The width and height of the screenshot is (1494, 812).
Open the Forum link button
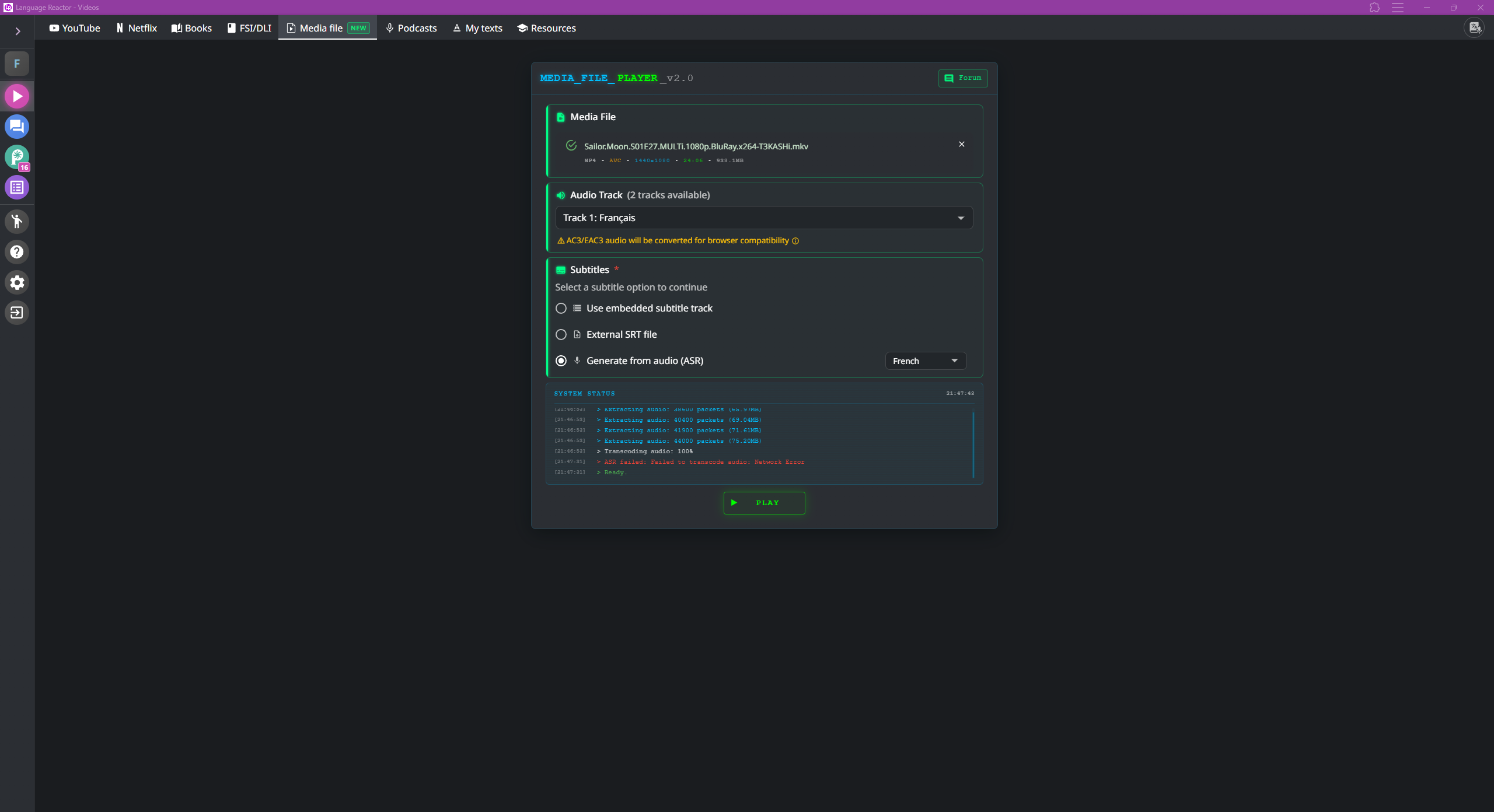[962, 78]
